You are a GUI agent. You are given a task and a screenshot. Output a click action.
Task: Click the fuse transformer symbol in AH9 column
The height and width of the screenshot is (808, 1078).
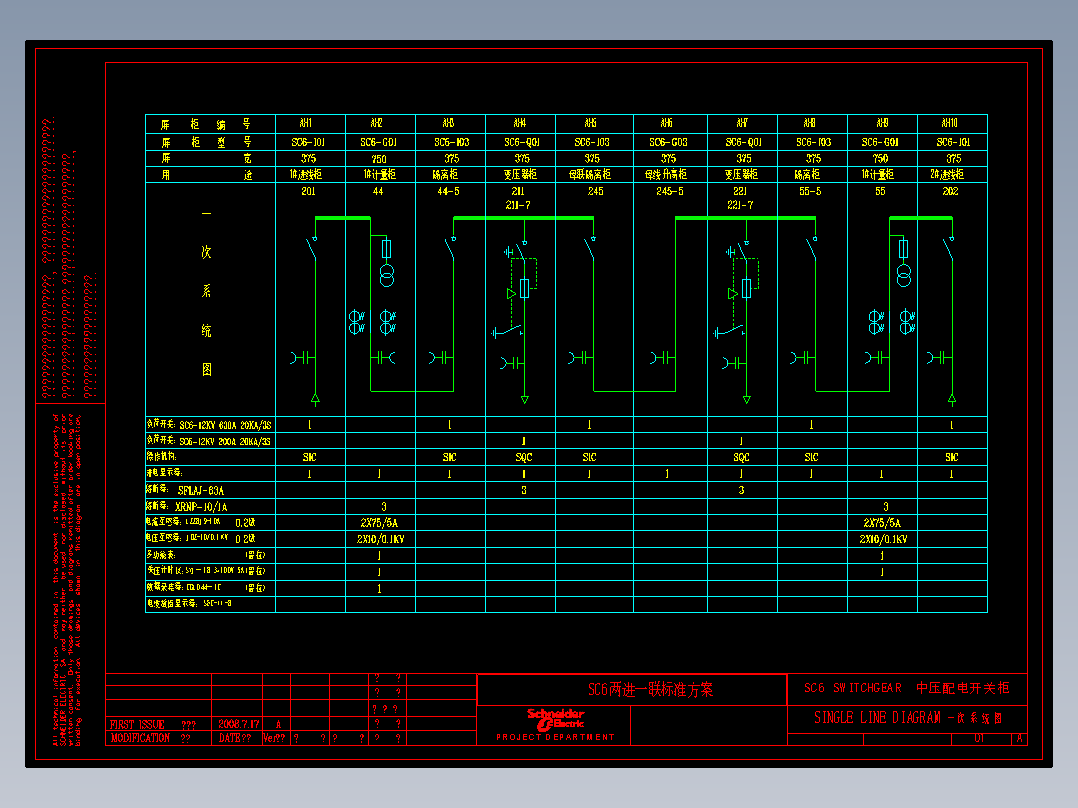(x=903, y=263)
